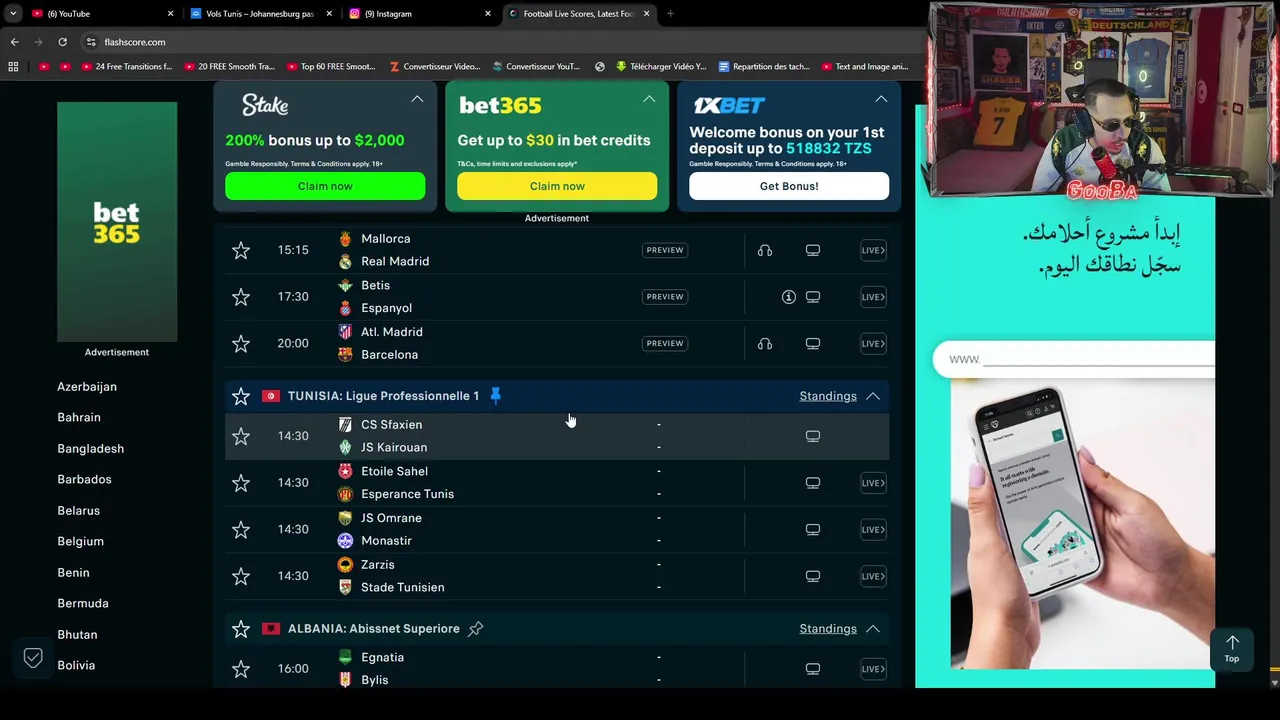Open TV icon on Mallorca vs Real Madrid row
The image size is (1280, 720).
(x=813, y=250)
